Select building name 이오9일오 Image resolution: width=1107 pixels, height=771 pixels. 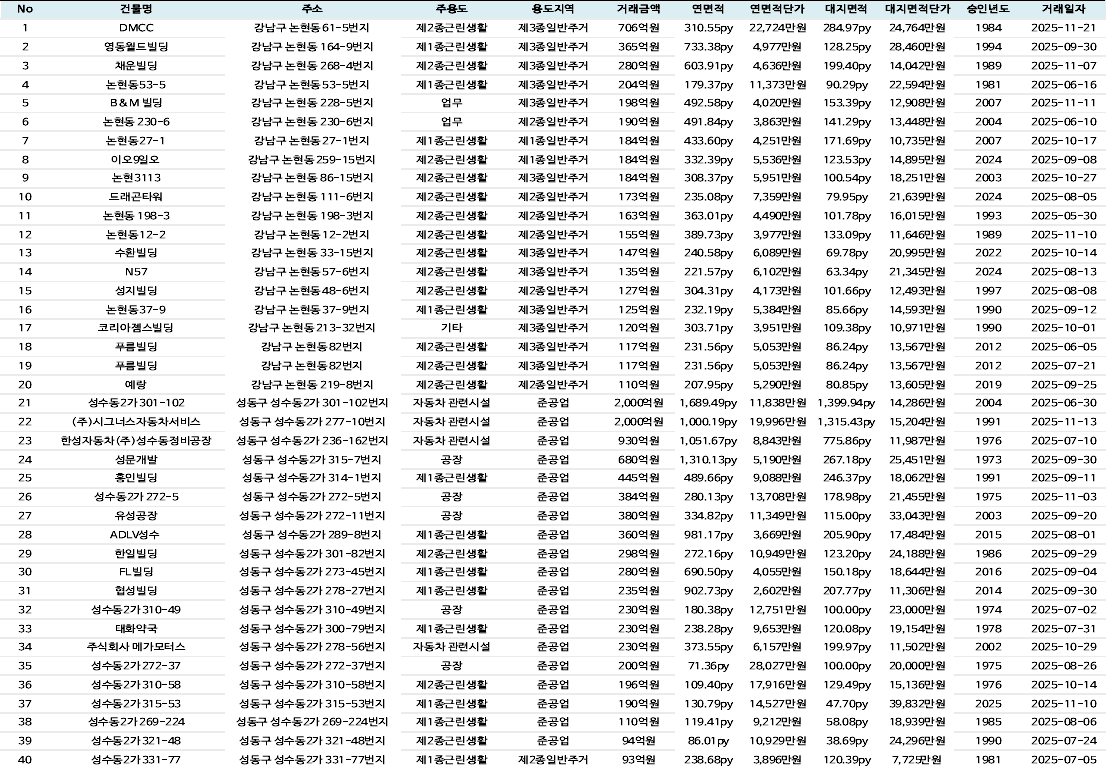136,160
